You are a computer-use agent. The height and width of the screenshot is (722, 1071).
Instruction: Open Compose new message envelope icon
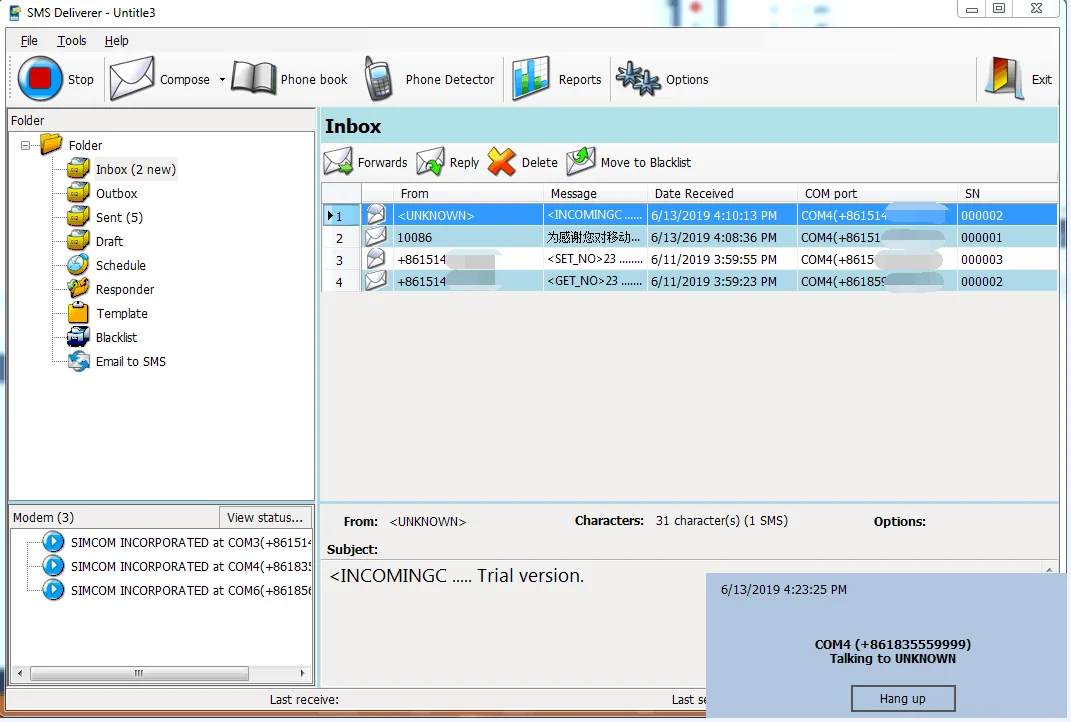(132, 79)
